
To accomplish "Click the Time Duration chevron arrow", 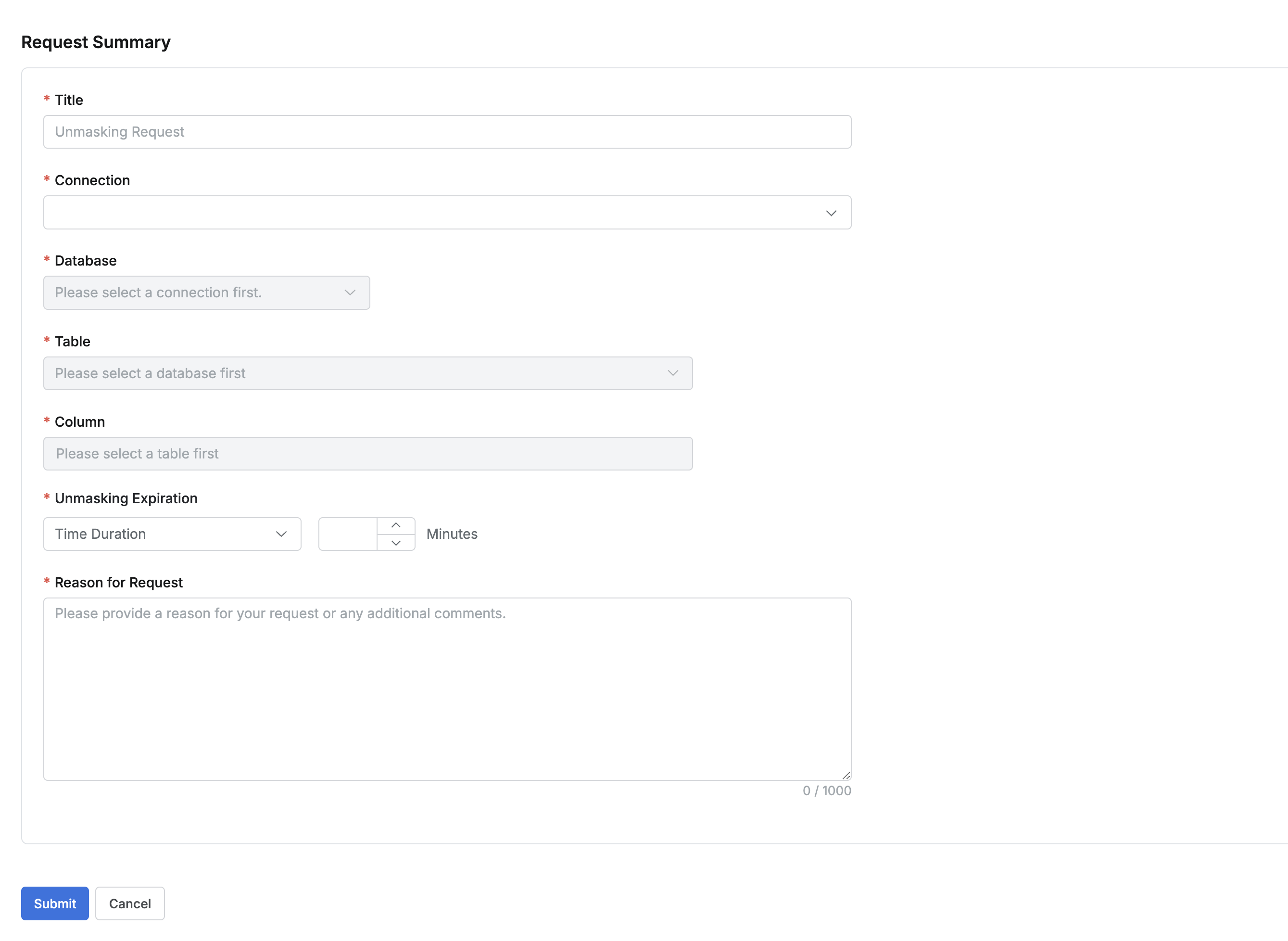I will tap(281, 534).
